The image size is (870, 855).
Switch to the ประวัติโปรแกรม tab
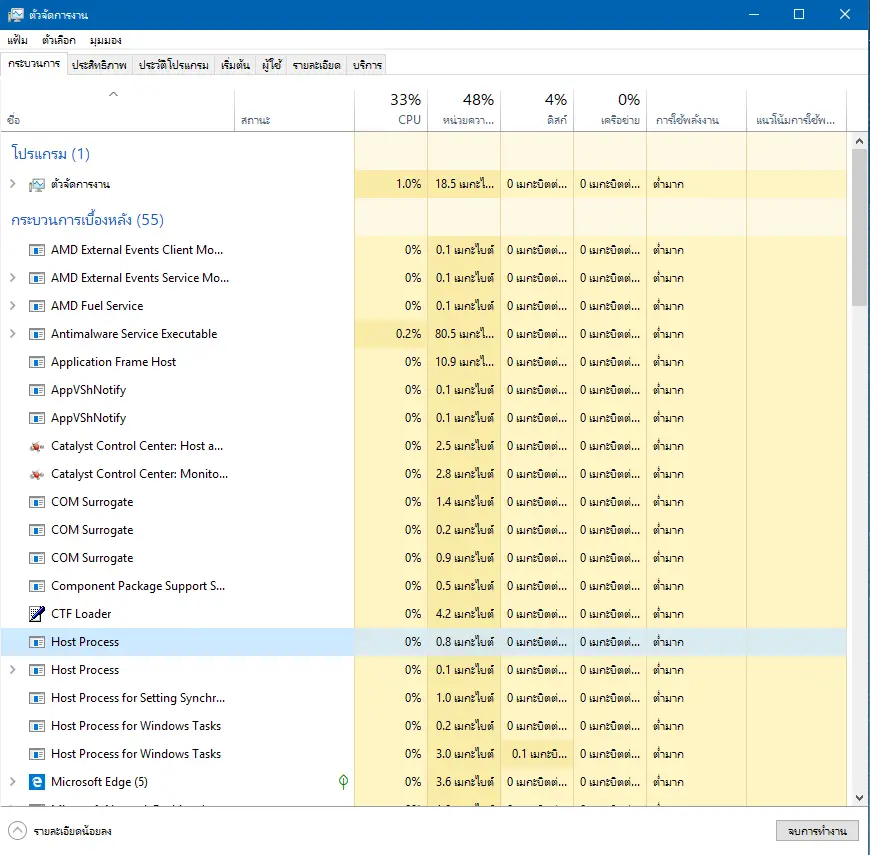pyautogui.click(x=174, y=65)
